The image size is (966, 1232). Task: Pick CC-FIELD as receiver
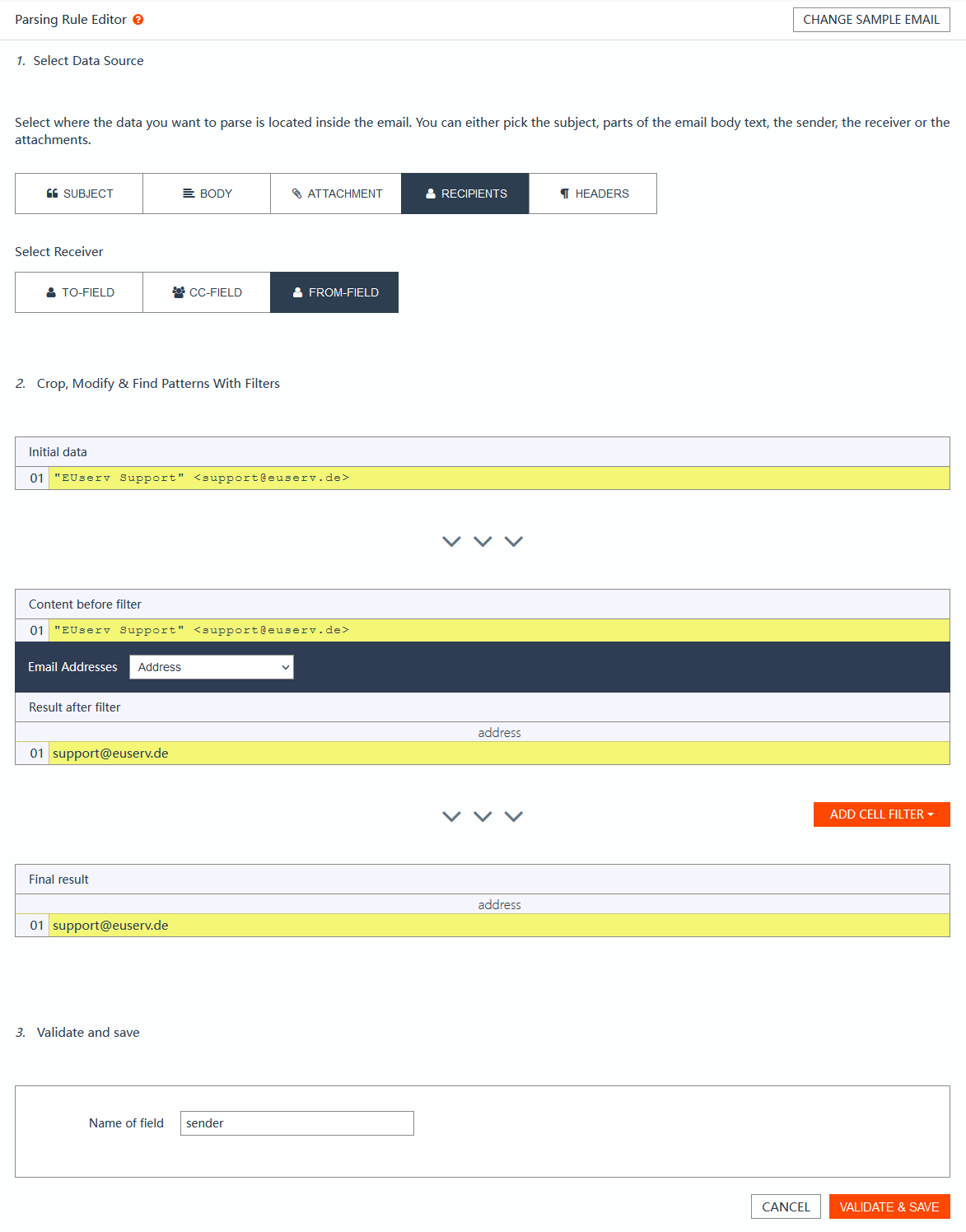coord(207,292)
